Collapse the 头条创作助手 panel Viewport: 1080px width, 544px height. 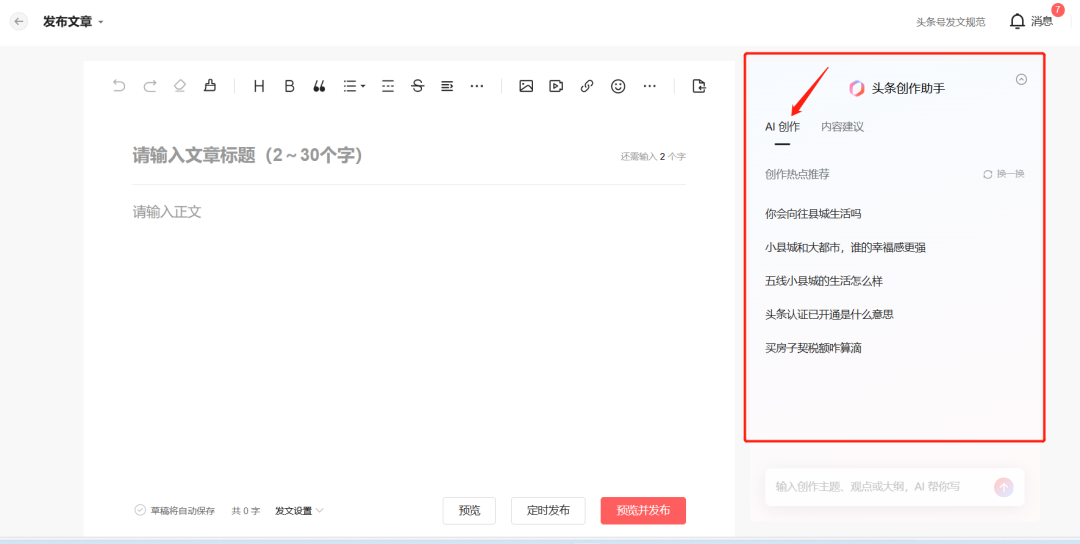click(1021, 79)
